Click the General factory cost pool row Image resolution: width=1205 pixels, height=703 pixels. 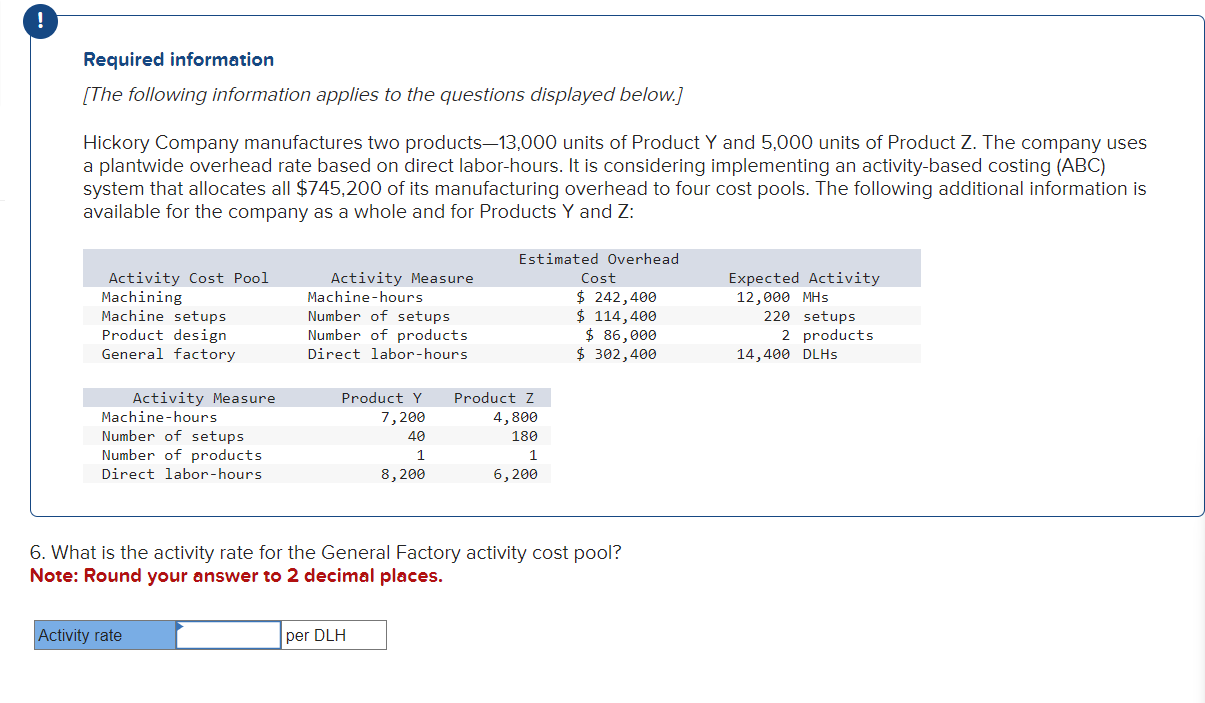pos(400,354)
